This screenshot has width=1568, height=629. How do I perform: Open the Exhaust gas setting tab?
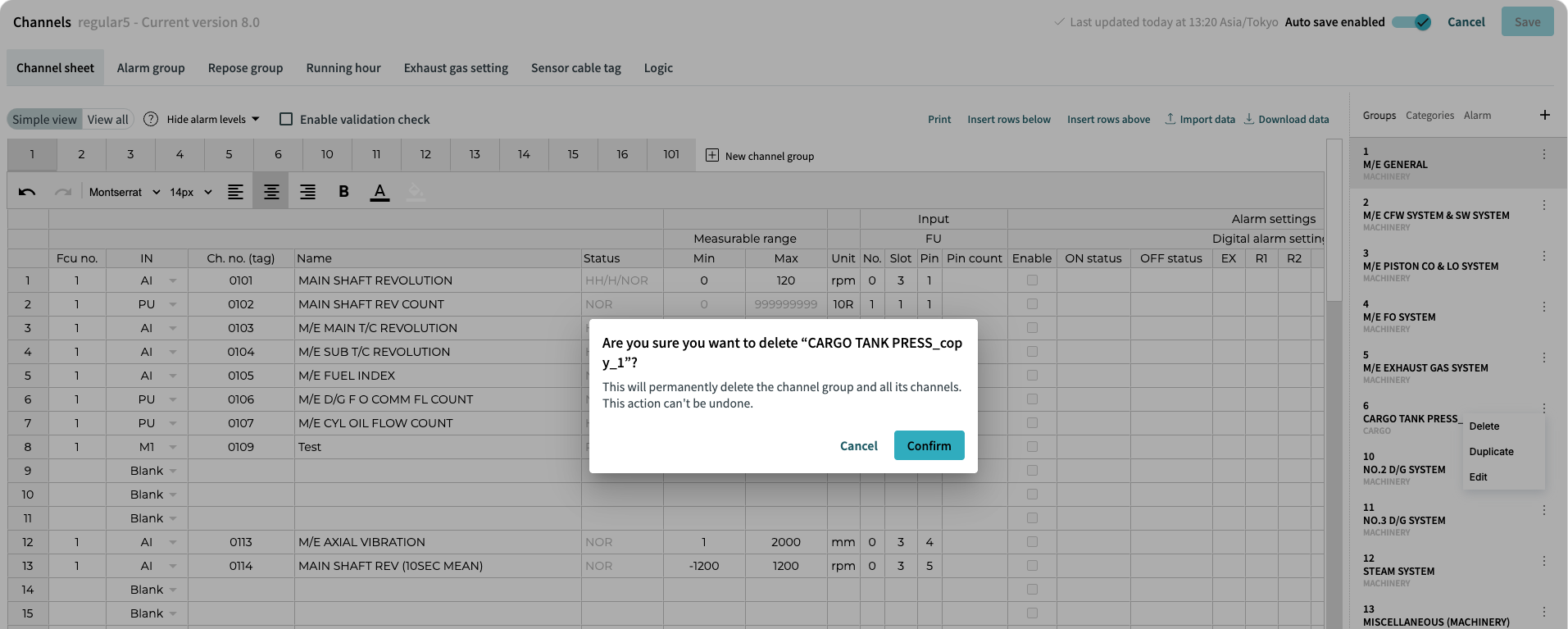456,68
